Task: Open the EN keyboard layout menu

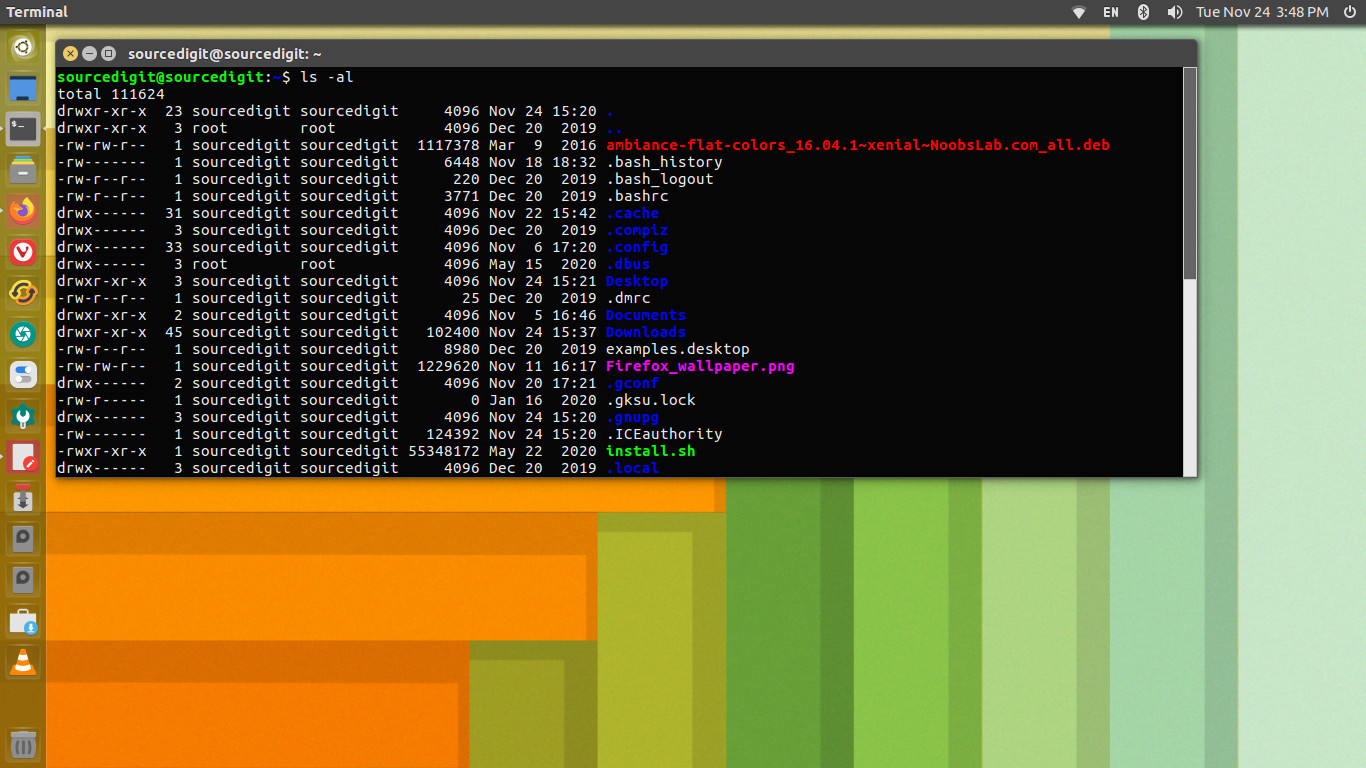Action: tap(1110, 12)
